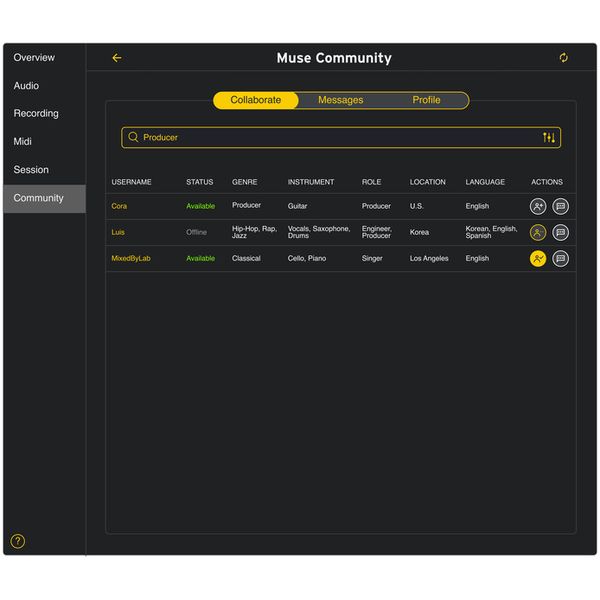Image resolution: width=600 pixels, height=600 pixels.
Task: Select the Collaborate tab
Action: click(x=256, y=100)
